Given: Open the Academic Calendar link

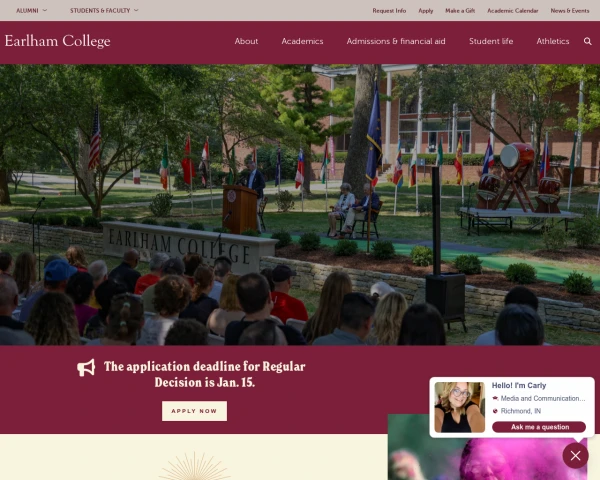Looking at the screenshot, I should (x=513, y=11).
